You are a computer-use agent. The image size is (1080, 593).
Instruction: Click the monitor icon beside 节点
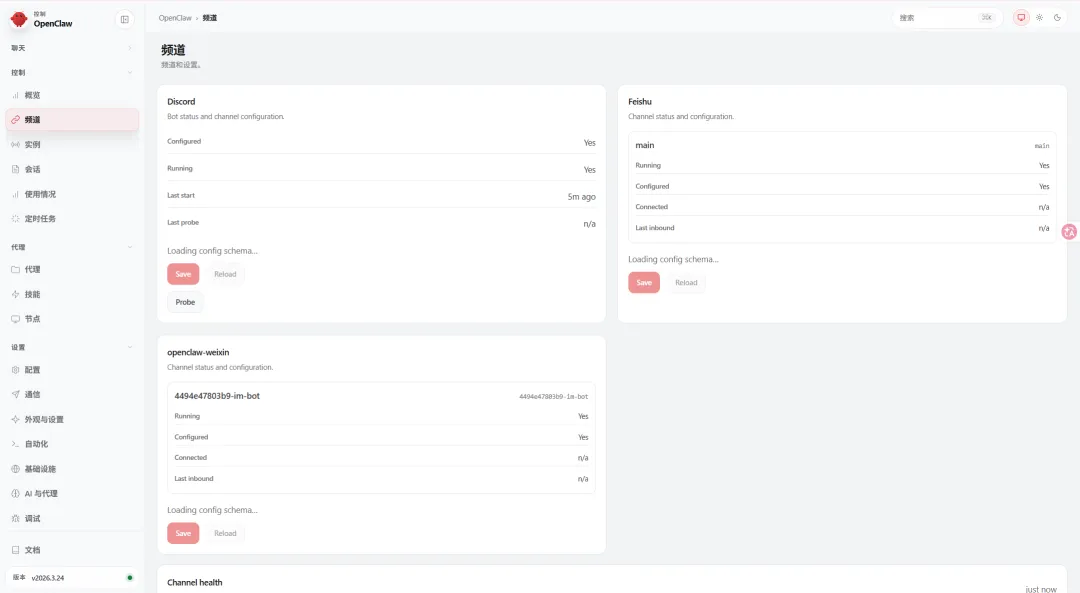pyautogui.click(x=15, y=319)
